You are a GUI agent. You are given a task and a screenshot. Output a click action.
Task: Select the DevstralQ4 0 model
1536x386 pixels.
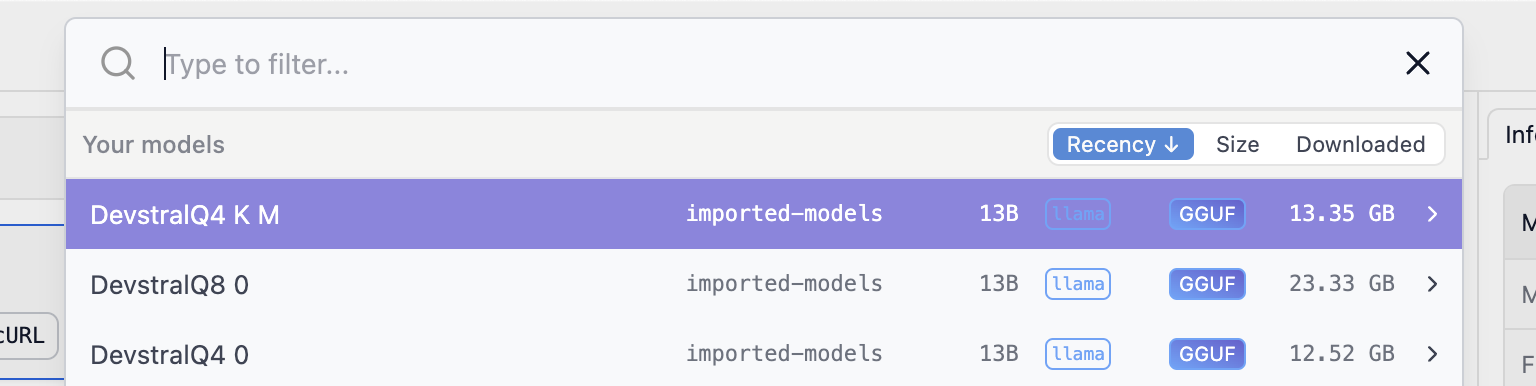(764, 353)
